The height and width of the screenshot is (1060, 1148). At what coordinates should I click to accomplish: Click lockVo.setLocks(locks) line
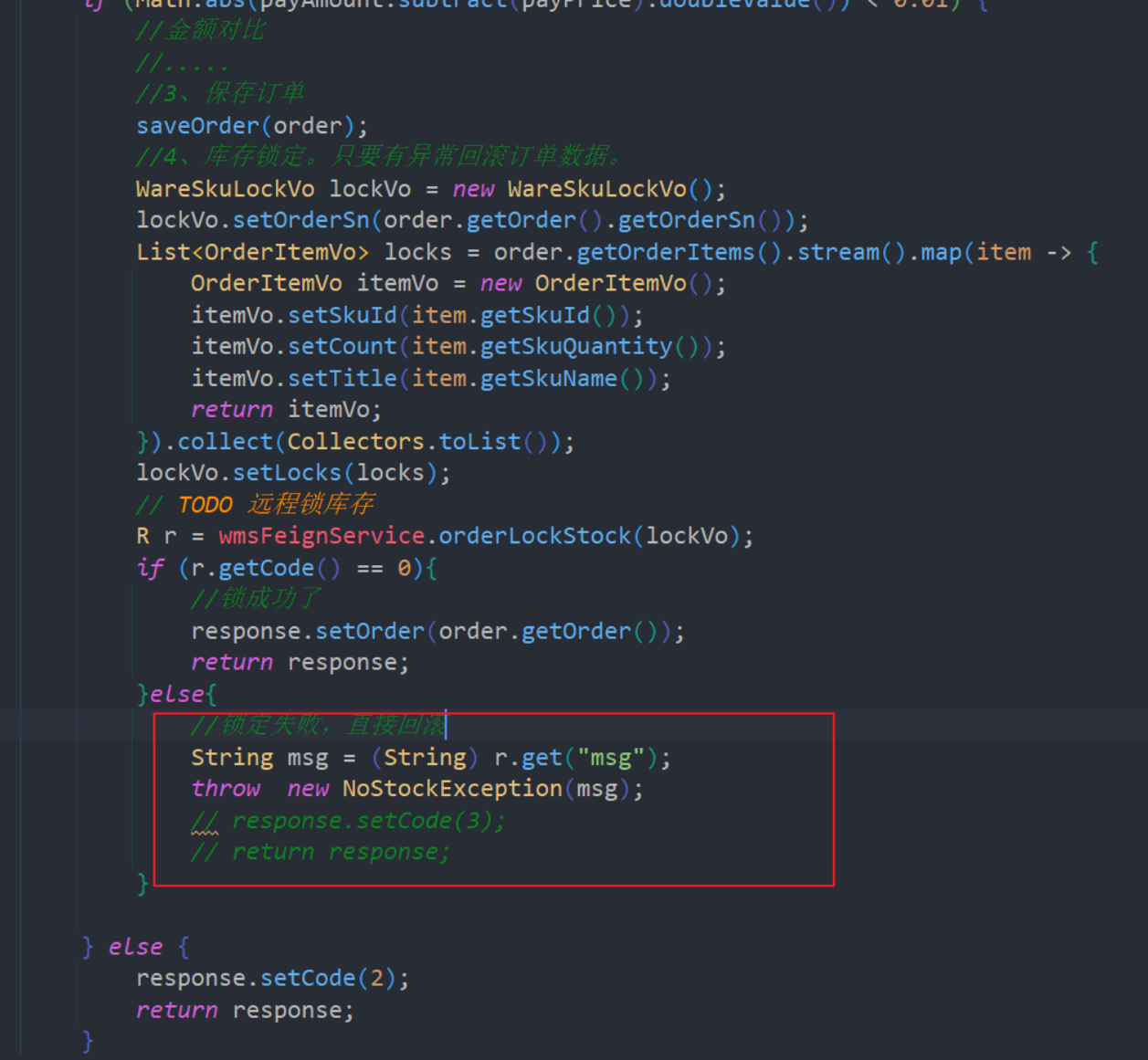(x=293, y=472)
